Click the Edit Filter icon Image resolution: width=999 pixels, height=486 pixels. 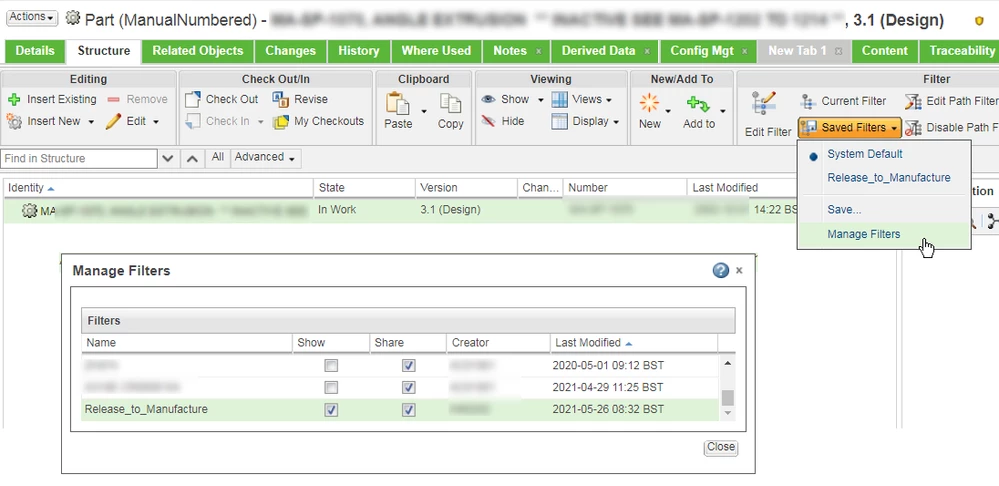click(764, 104)
